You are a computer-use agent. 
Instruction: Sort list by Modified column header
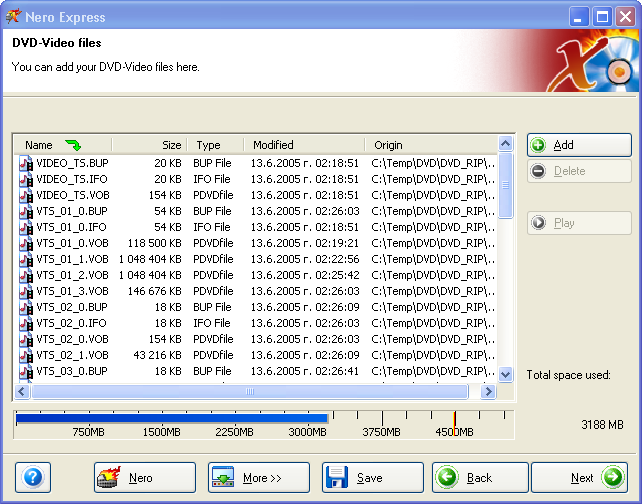pos(304,145)
